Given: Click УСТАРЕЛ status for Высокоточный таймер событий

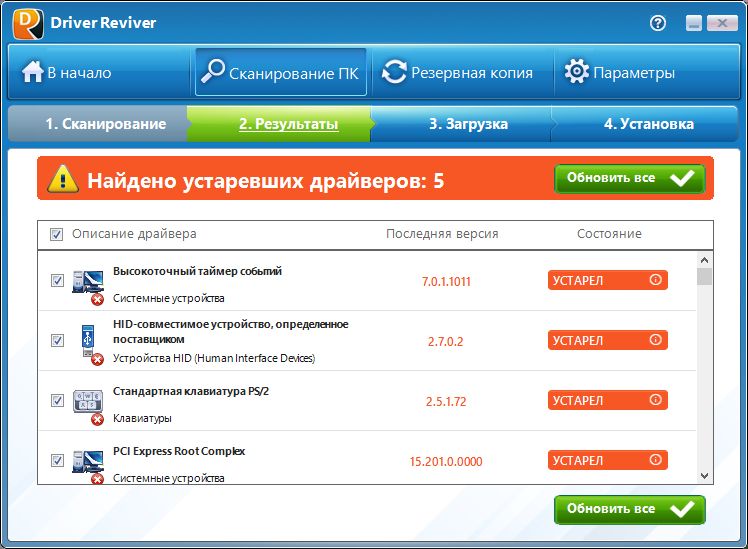Looking at the screenshot, I should tap(607, 280).
